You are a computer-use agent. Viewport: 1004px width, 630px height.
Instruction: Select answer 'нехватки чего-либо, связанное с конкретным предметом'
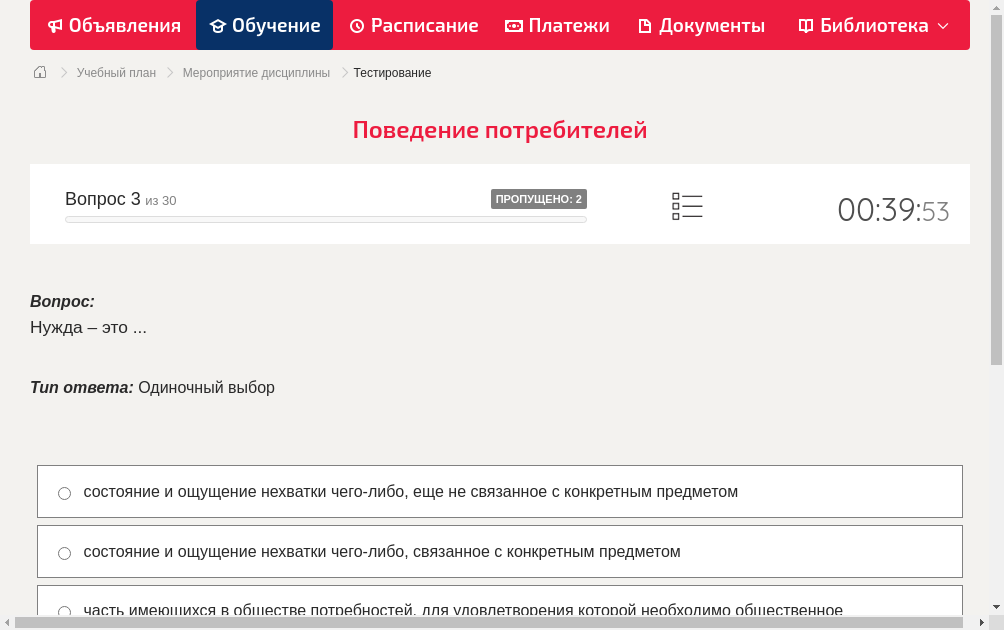point(65,553)
